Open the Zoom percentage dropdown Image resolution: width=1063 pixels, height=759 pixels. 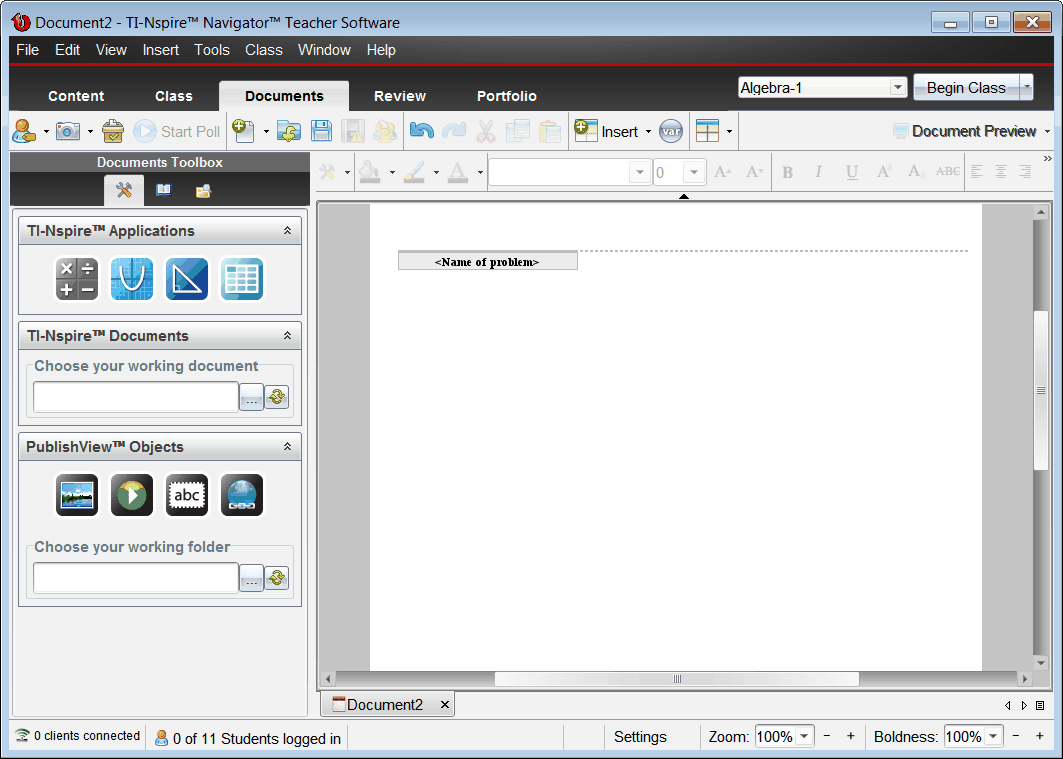[x=804, y=737]
